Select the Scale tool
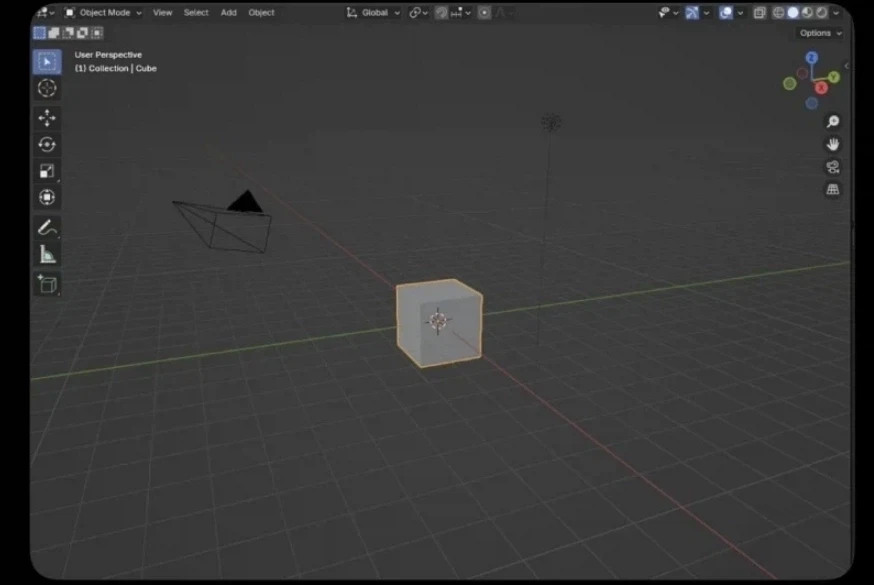 click(47, 171)
